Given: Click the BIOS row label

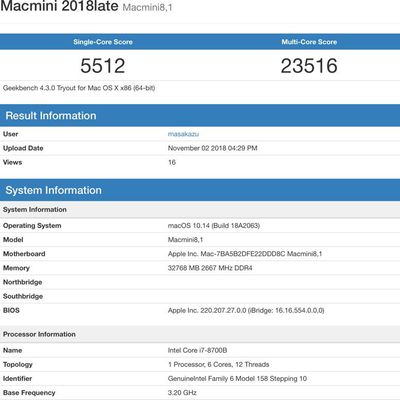Looking at the screenshot, I should coord(11,310).
